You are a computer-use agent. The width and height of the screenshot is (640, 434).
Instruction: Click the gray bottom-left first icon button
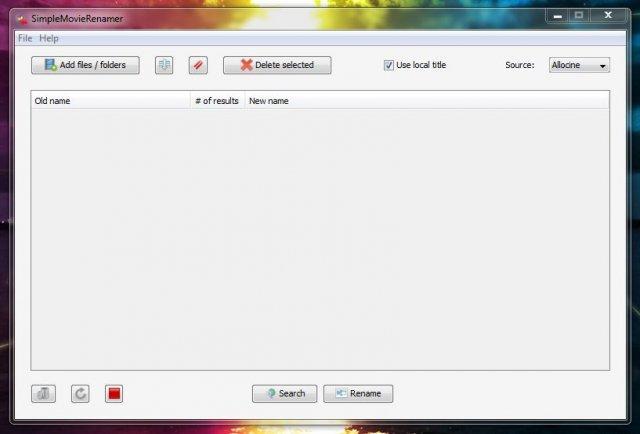click(x=44, y=394)
